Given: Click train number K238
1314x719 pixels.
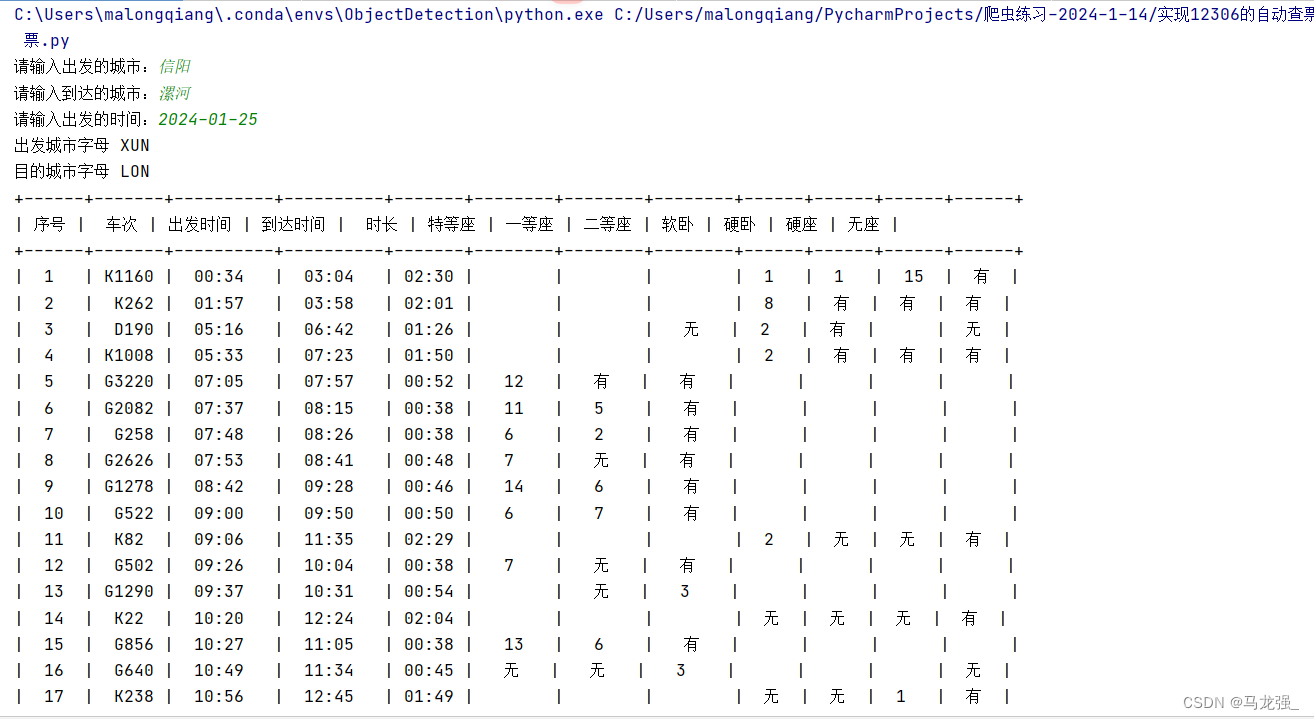Looking at the screenshot, I should point(134,697).
